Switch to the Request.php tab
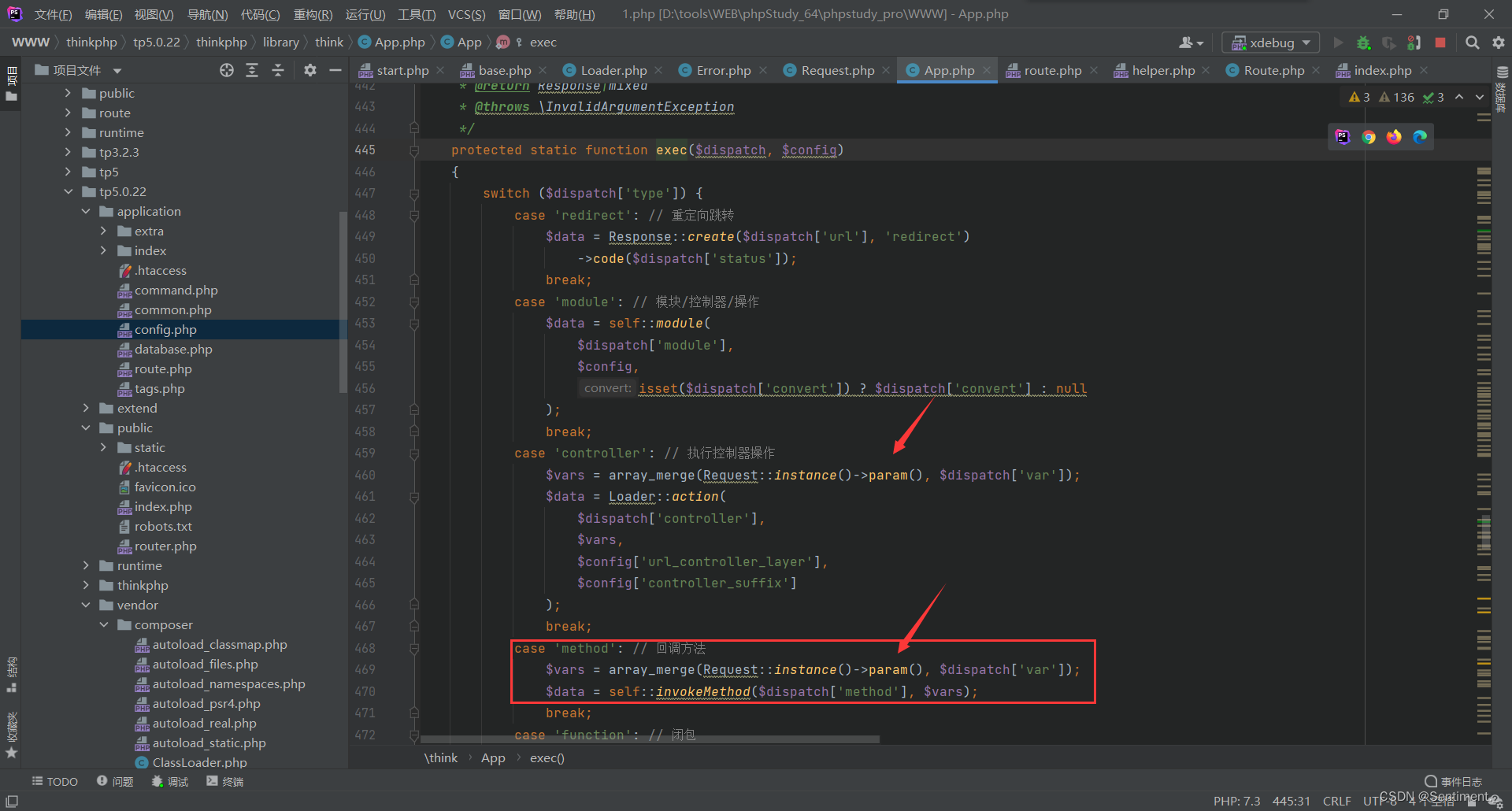The image size is (1512, 811). click(x=838, y=70)
